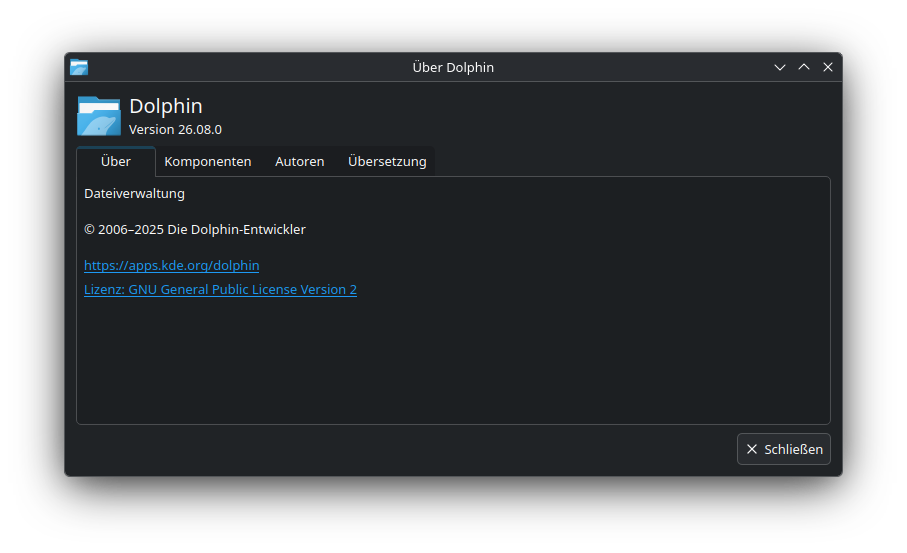Image resolution: width=907 pixels, height=553 pixels.
Task: Click the X icon inside Schließen button
Action: [x=751, y=449]
